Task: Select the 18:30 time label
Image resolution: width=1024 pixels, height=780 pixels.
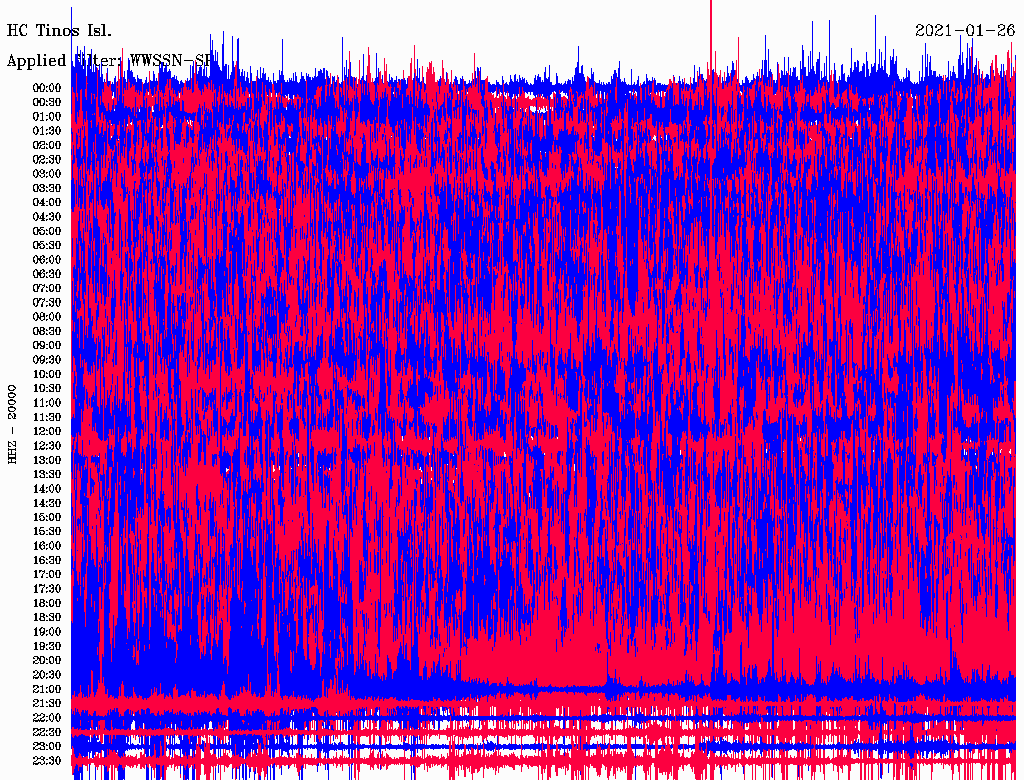Action: click(x=46, y=618)
